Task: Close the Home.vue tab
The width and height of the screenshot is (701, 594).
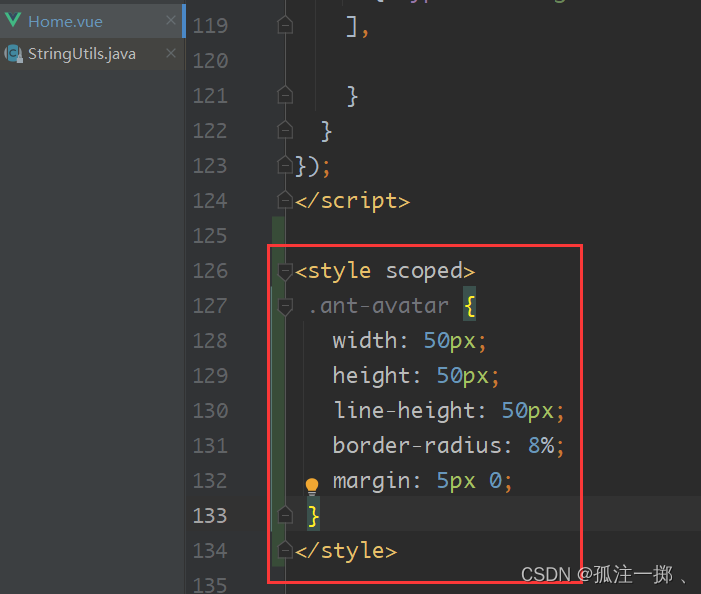Action: pos(170,20)
